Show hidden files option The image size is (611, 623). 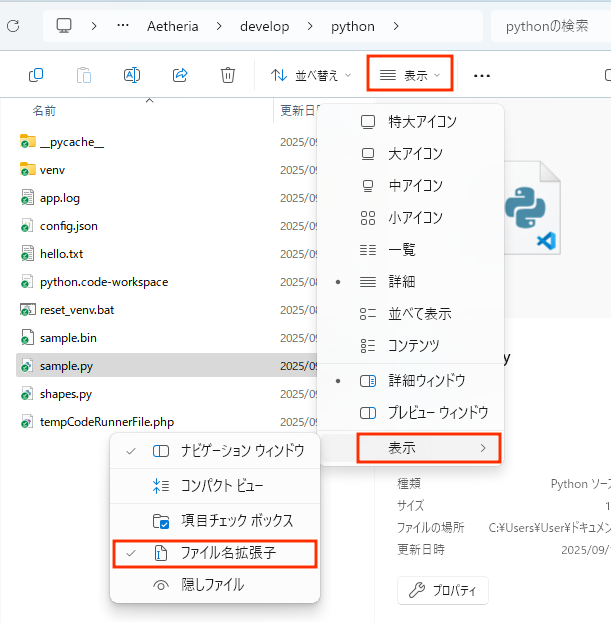214,585
